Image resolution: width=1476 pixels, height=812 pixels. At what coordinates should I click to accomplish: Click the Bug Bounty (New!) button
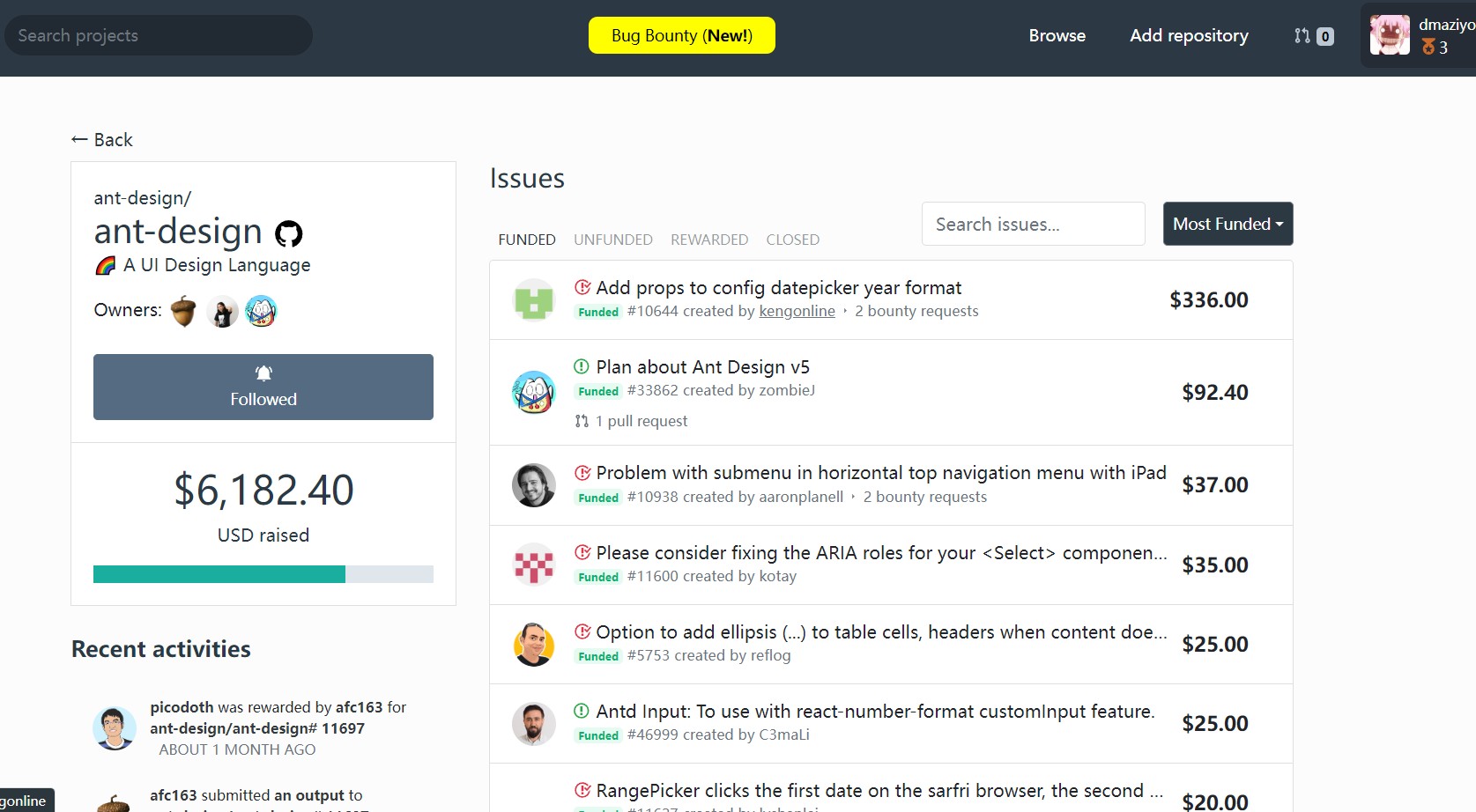682,35
